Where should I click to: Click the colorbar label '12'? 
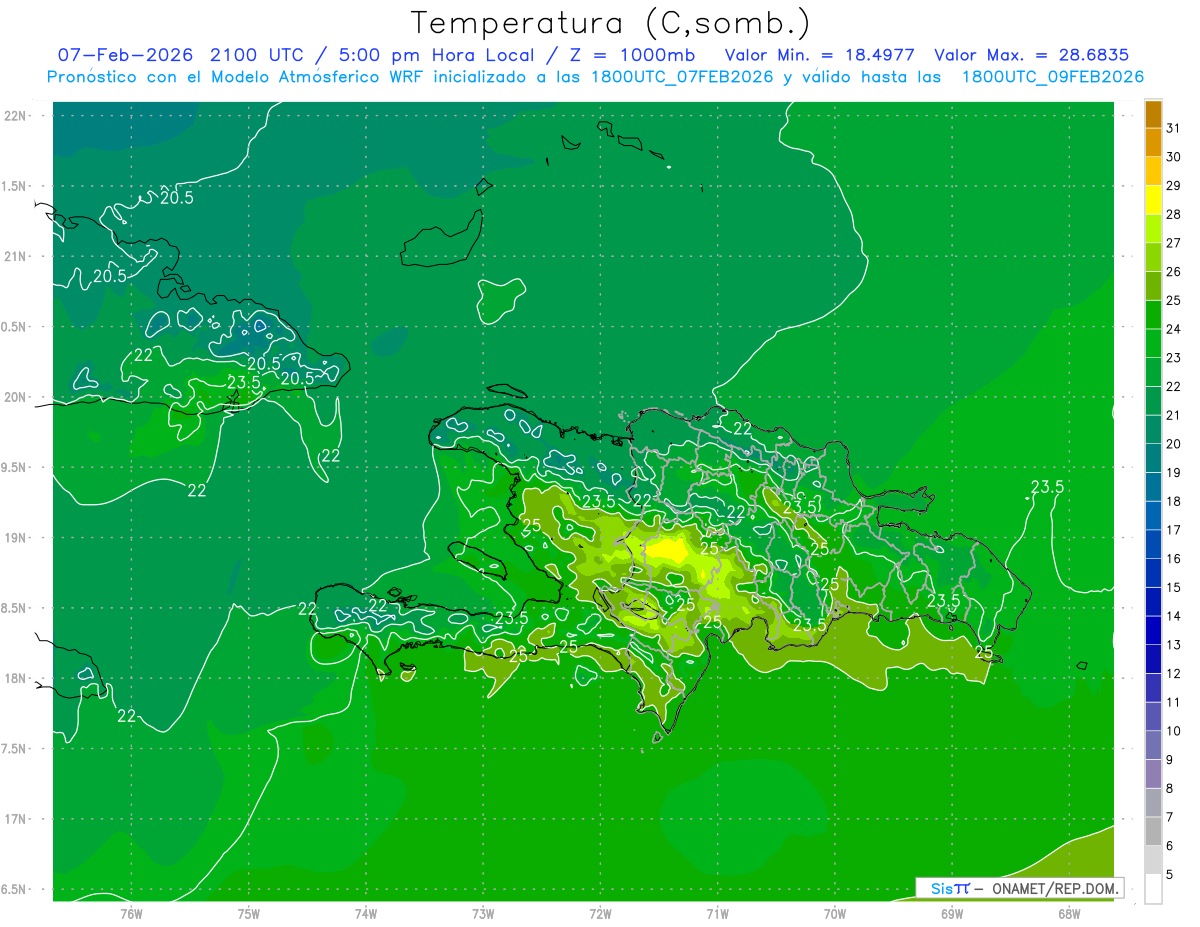tap(1174, 673)
